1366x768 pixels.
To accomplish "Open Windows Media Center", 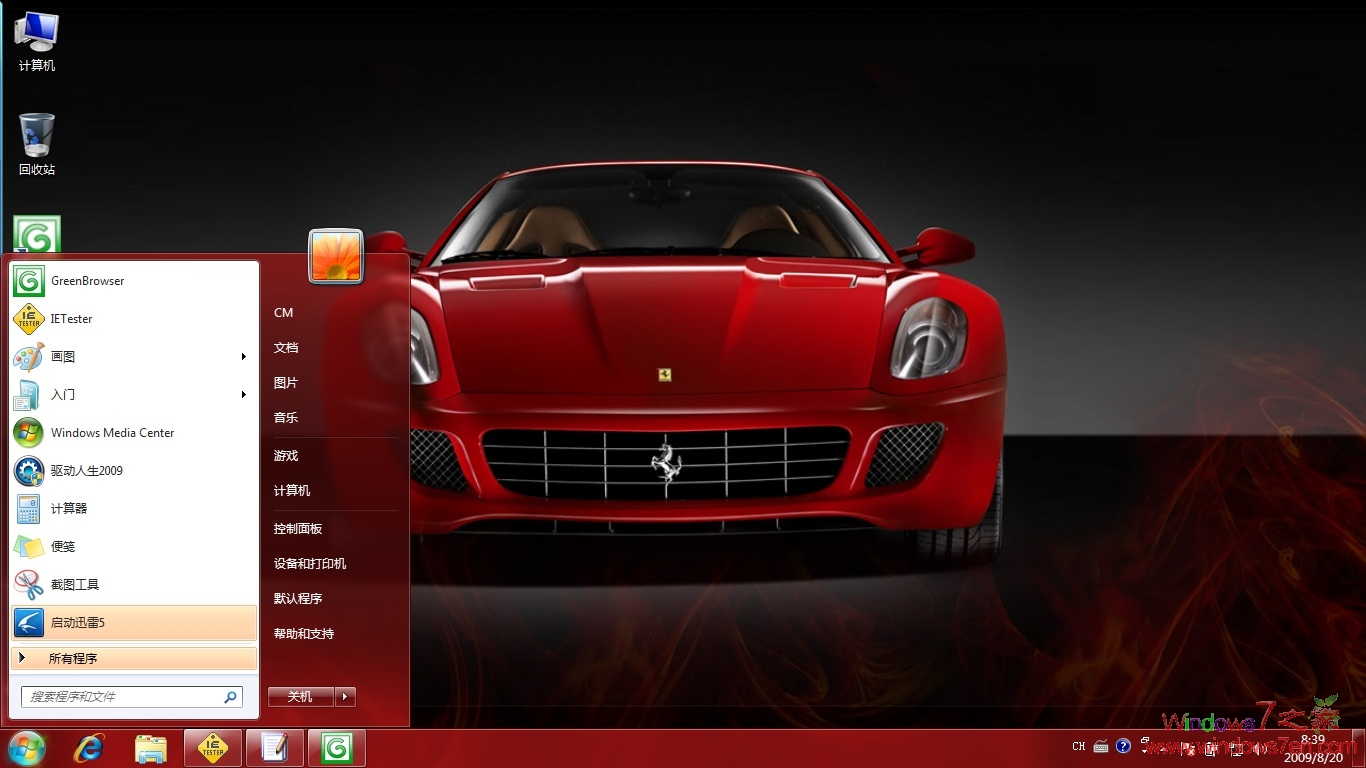I will click(x=112, y=433).
